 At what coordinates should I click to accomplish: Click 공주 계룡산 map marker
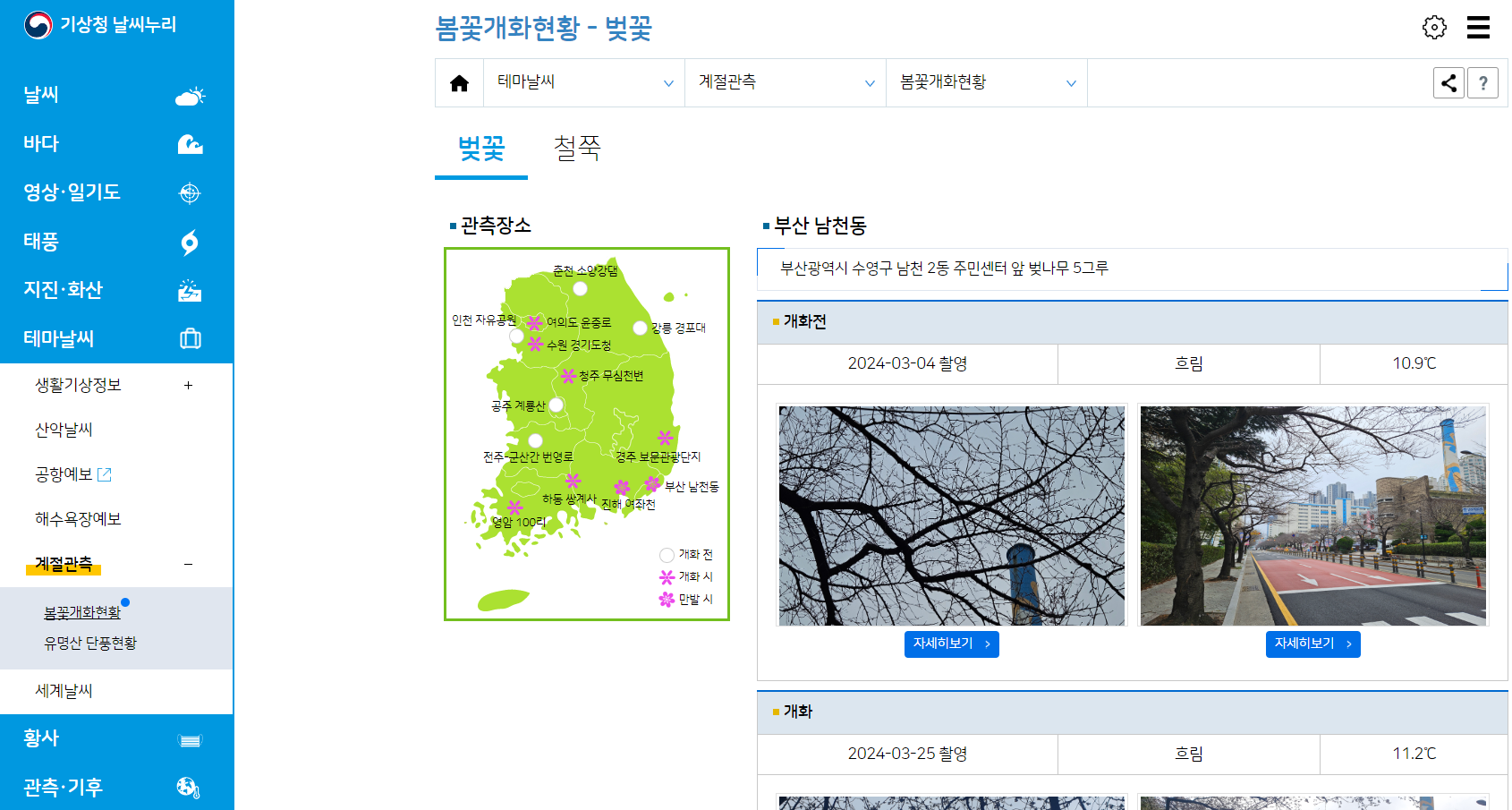tap(556, 405)
